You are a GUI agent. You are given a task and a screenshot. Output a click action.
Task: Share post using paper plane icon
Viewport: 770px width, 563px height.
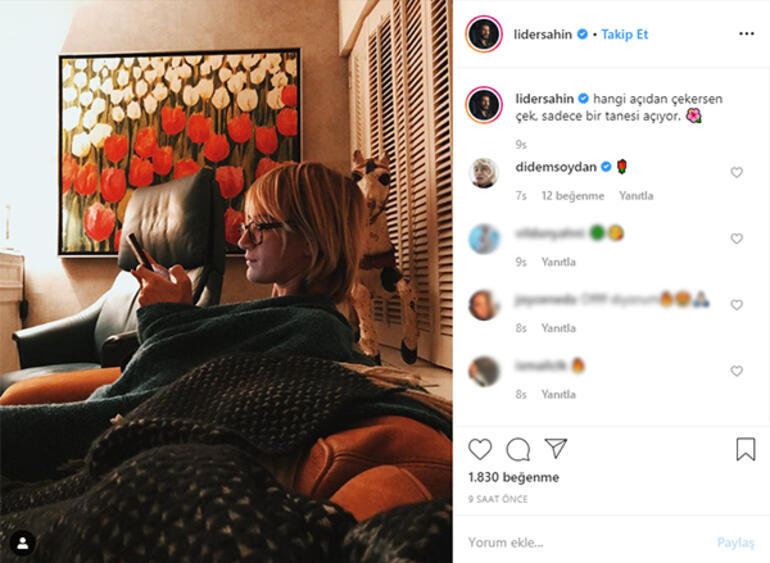556,448
